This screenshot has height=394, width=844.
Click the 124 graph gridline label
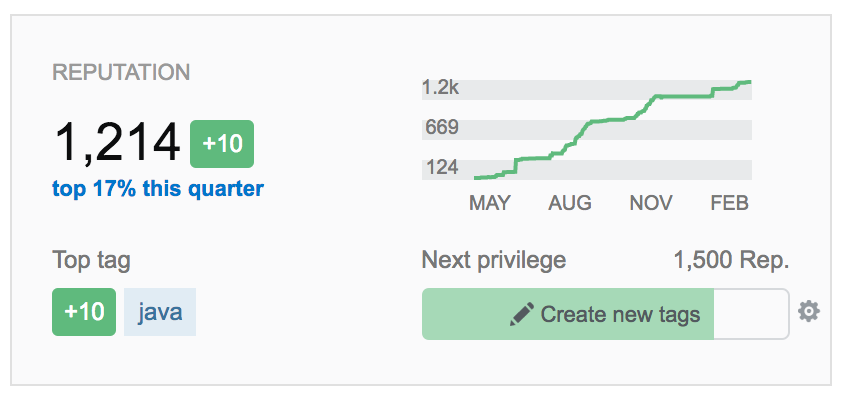442,167
